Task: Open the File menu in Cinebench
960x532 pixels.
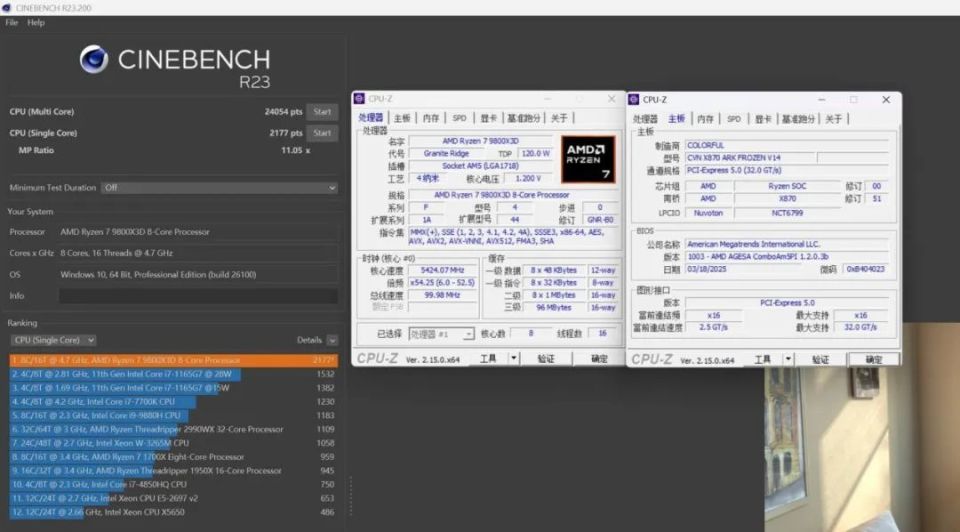Action: pyautogui.click(x=12, y=23)
